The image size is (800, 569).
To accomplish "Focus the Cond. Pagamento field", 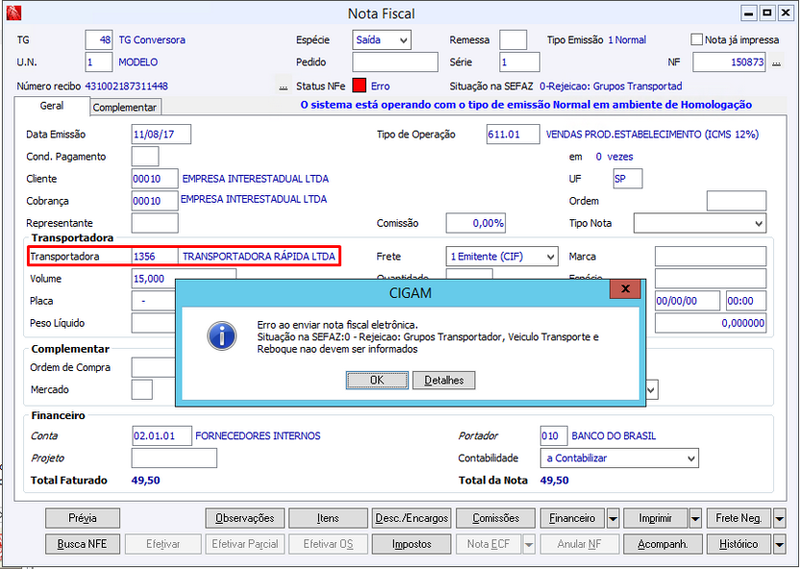I will (x=145, y=157).
